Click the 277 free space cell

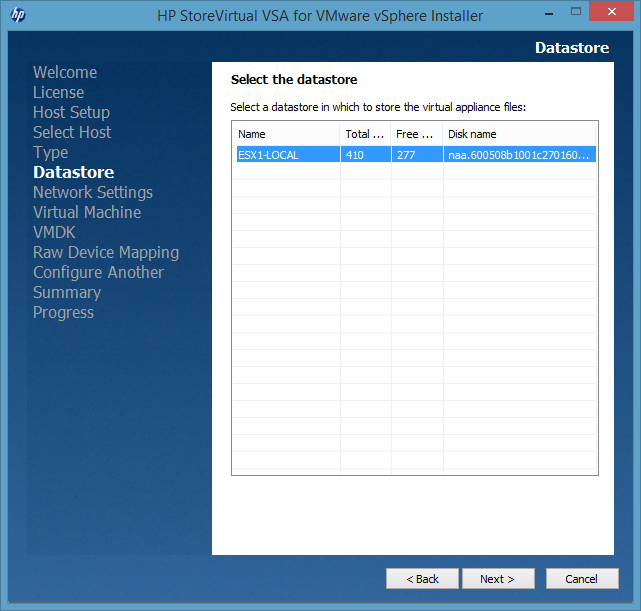(x=417, y=154)
